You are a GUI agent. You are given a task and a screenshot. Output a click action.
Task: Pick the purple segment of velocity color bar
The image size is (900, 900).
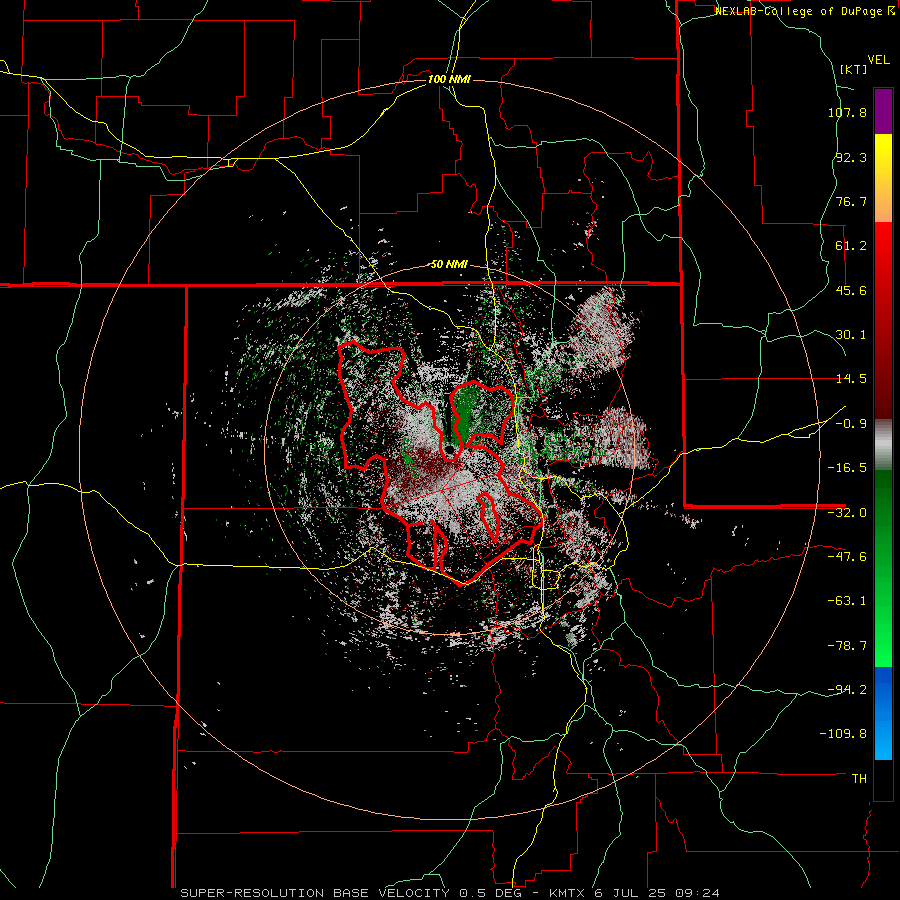tap(883, 111)
